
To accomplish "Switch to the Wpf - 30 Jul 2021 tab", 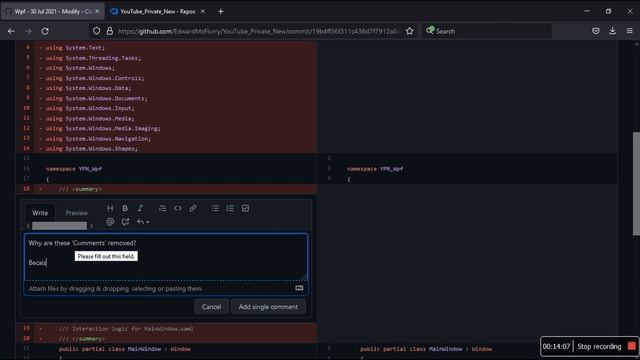I will (x=52, y=11).
